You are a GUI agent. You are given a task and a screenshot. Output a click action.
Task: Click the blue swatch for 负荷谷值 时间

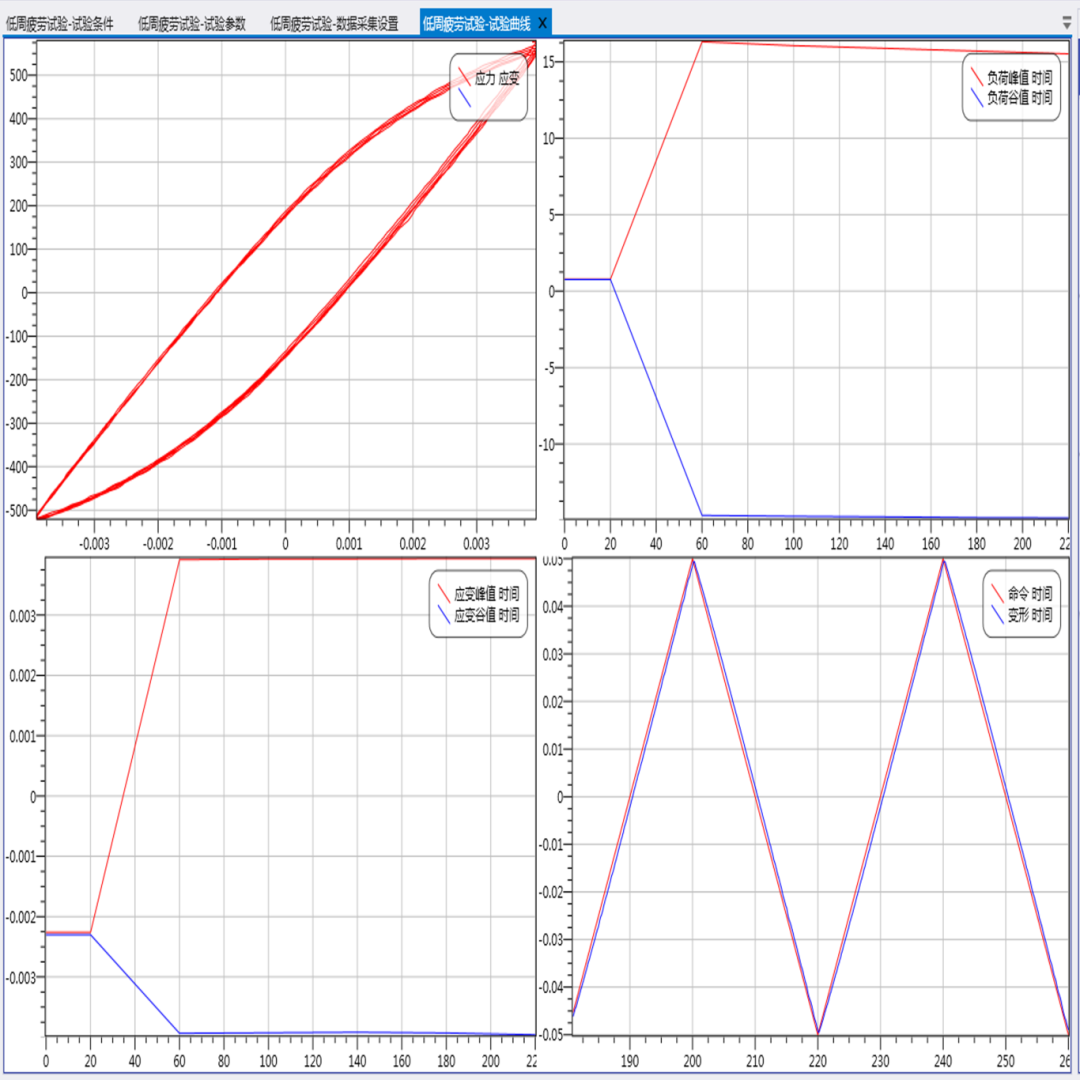(x=976, y=97)
